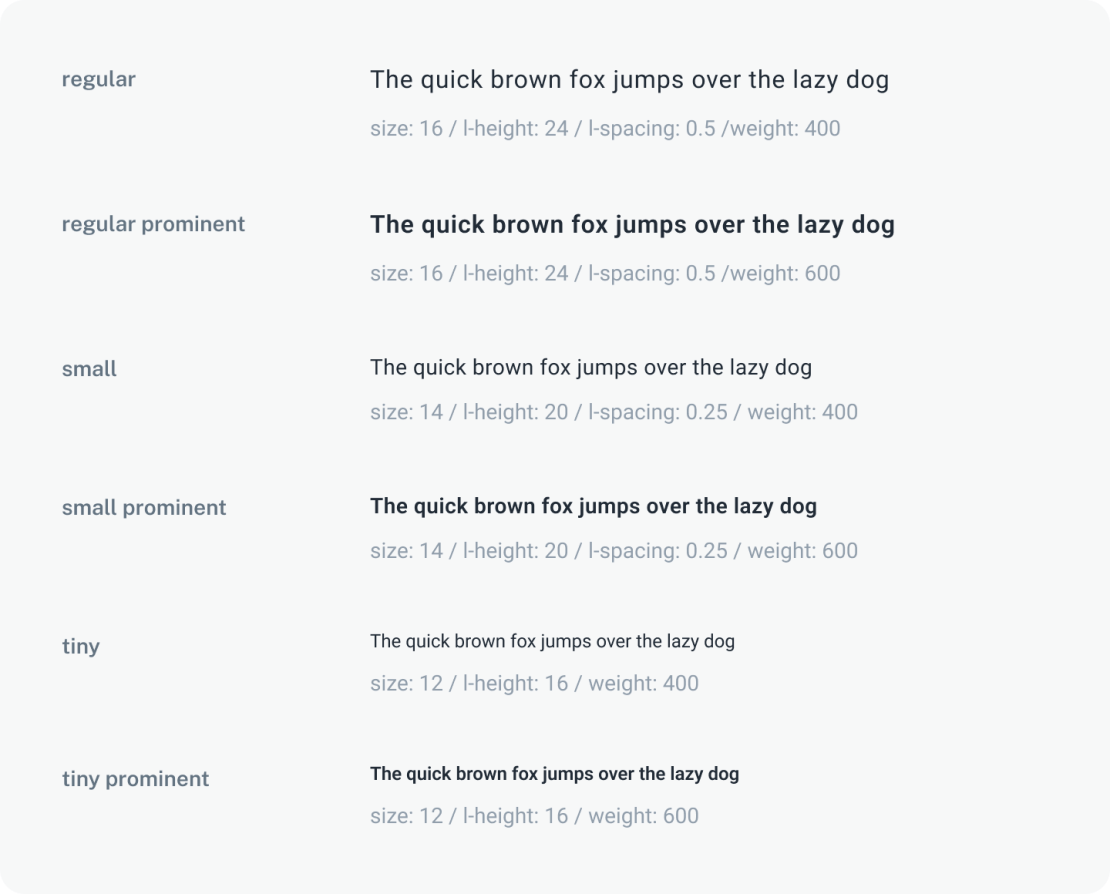
Task: Click the size 12 weight 400 spec line
Action: [534, 684]
